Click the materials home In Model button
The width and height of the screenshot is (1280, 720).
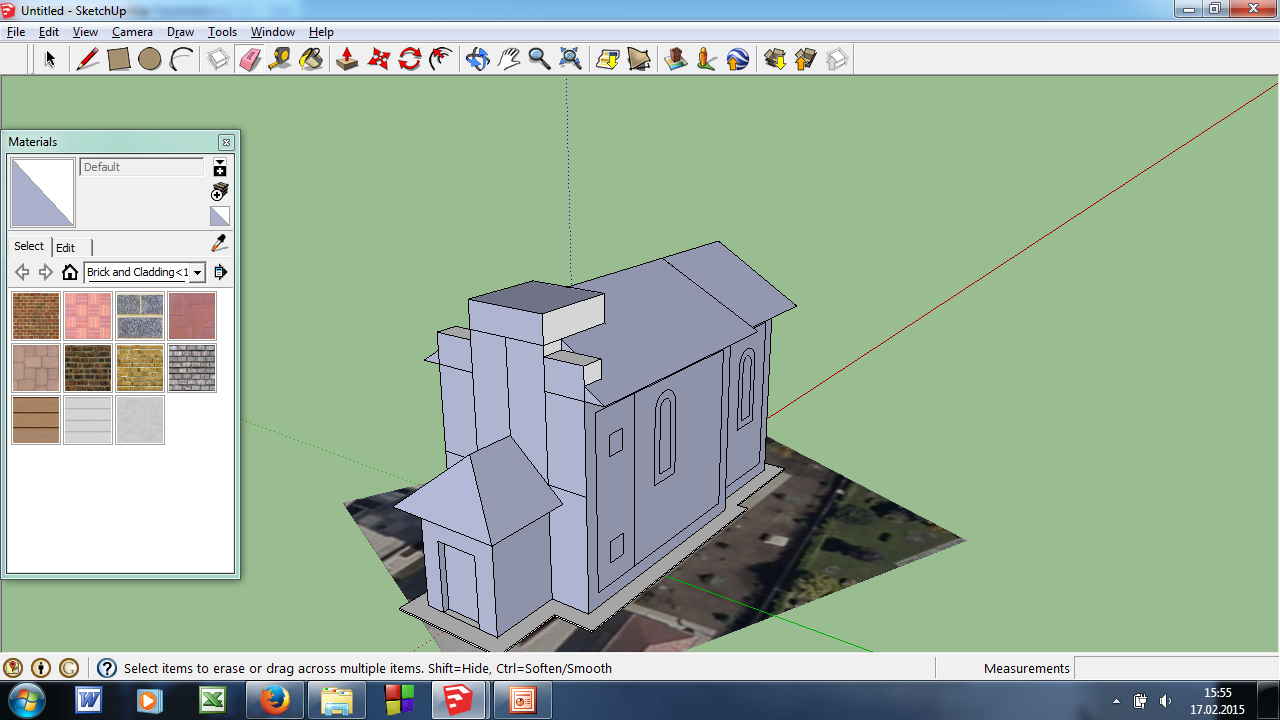tap(70, 272)
